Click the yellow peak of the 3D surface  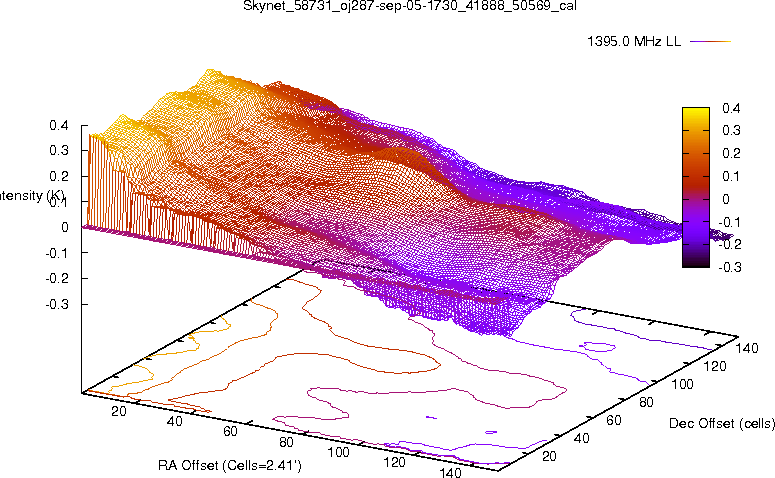[x=210, y=75]
